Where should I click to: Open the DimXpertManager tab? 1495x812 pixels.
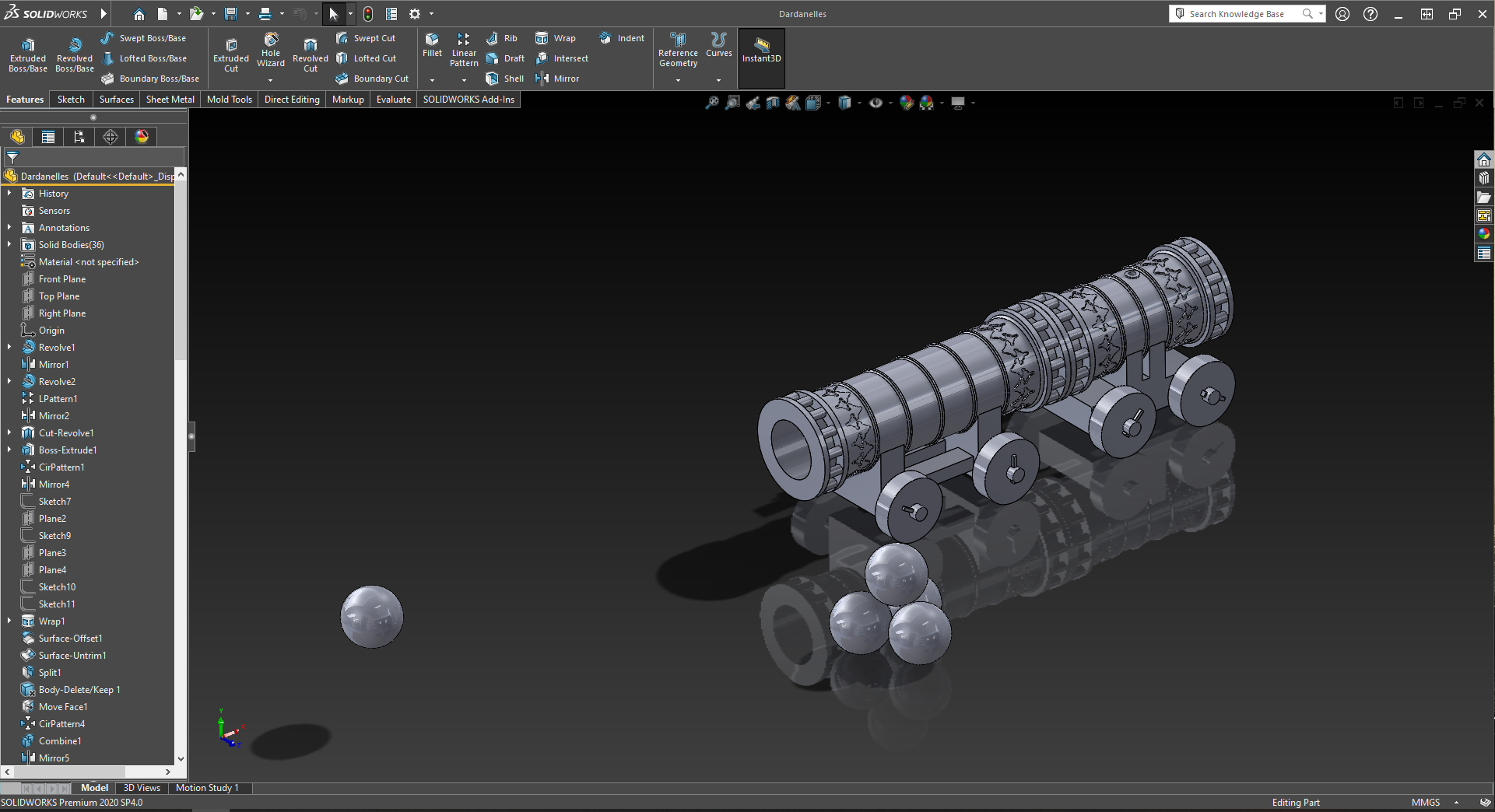pyautogui.click(x=111, y=137)
